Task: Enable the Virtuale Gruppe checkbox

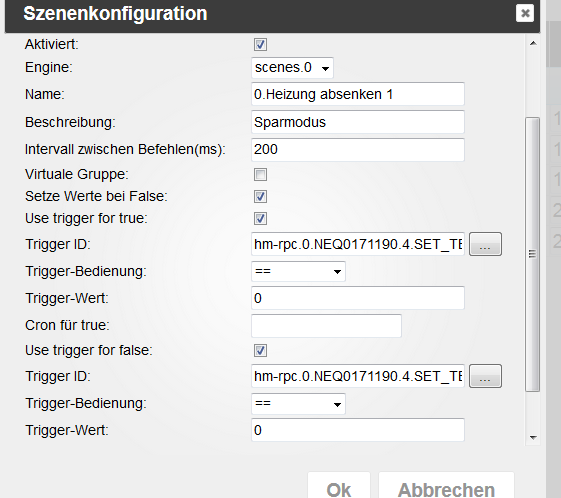Action: 260,175
